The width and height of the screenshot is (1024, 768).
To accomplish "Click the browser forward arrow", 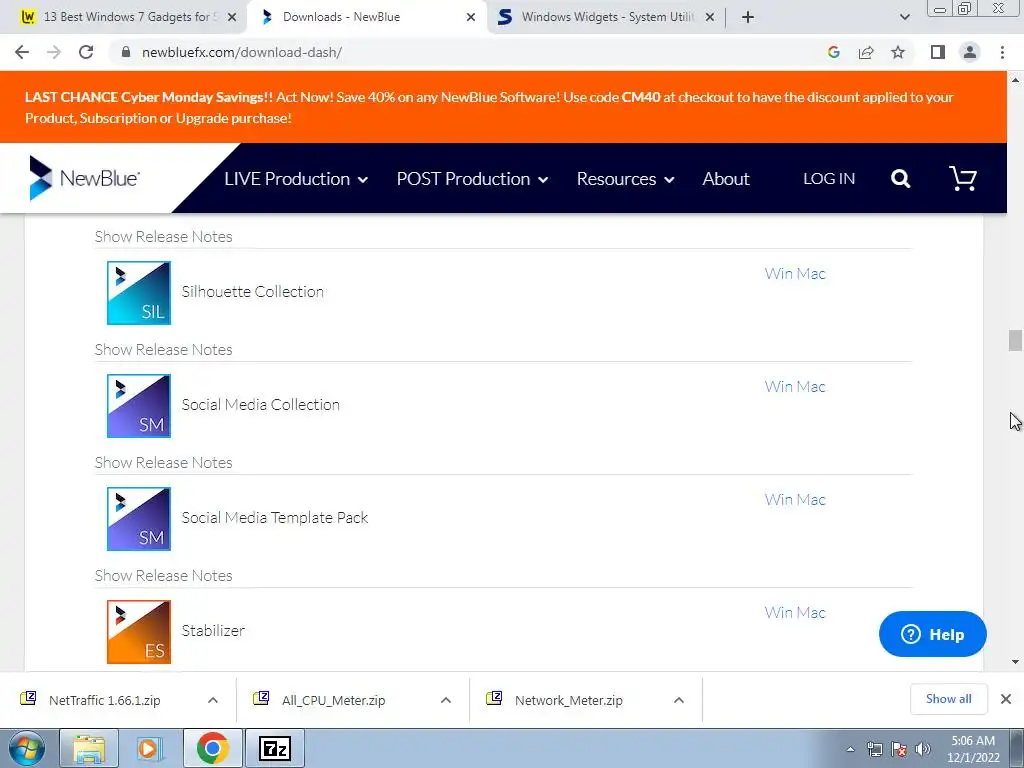I will pyautogui.click(x=54, y=52).
